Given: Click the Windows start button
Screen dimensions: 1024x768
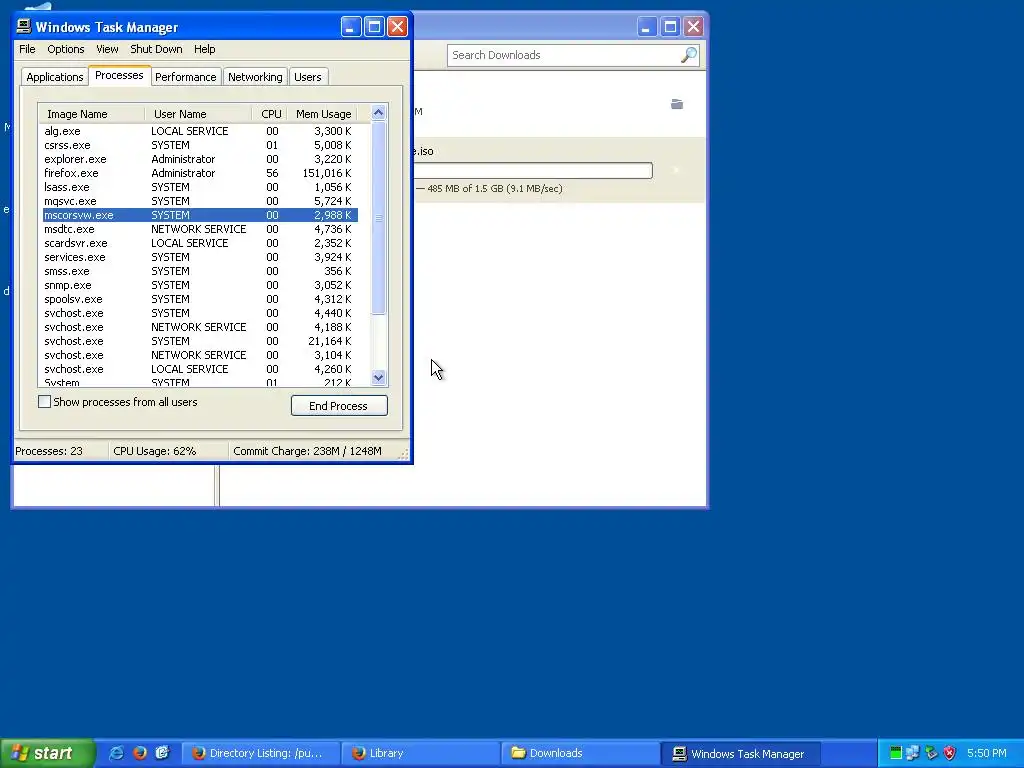Looking at the screenshot, I should [47, 753].
